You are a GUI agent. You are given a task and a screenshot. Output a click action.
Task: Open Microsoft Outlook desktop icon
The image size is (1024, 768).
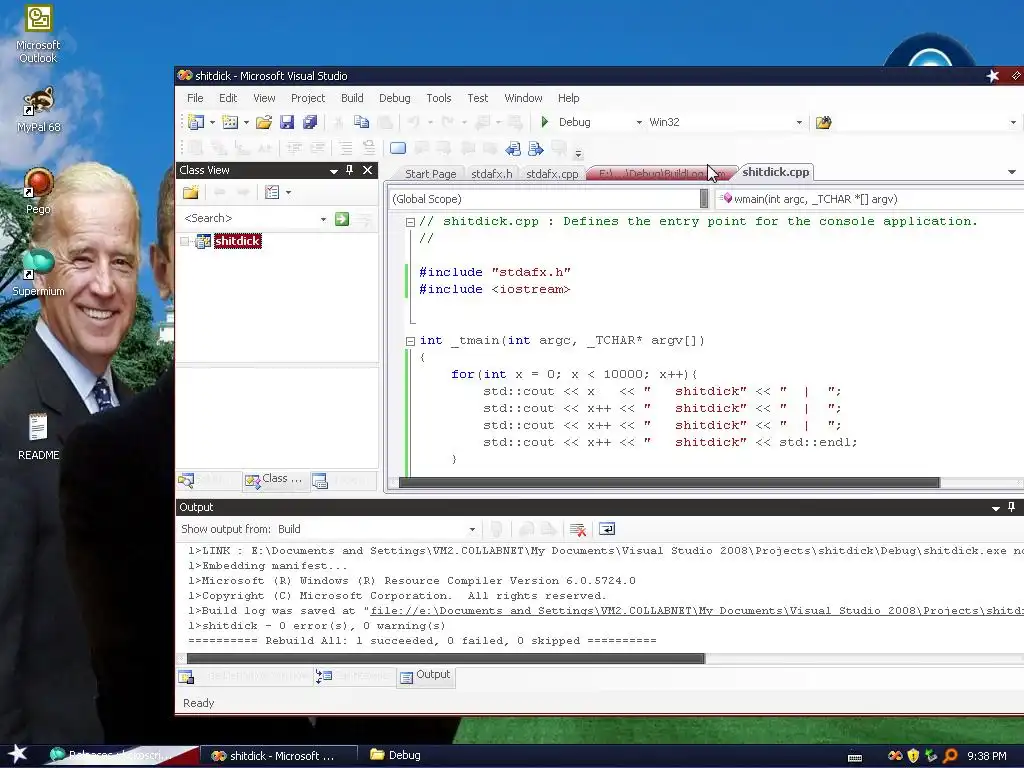coord(38,34)
